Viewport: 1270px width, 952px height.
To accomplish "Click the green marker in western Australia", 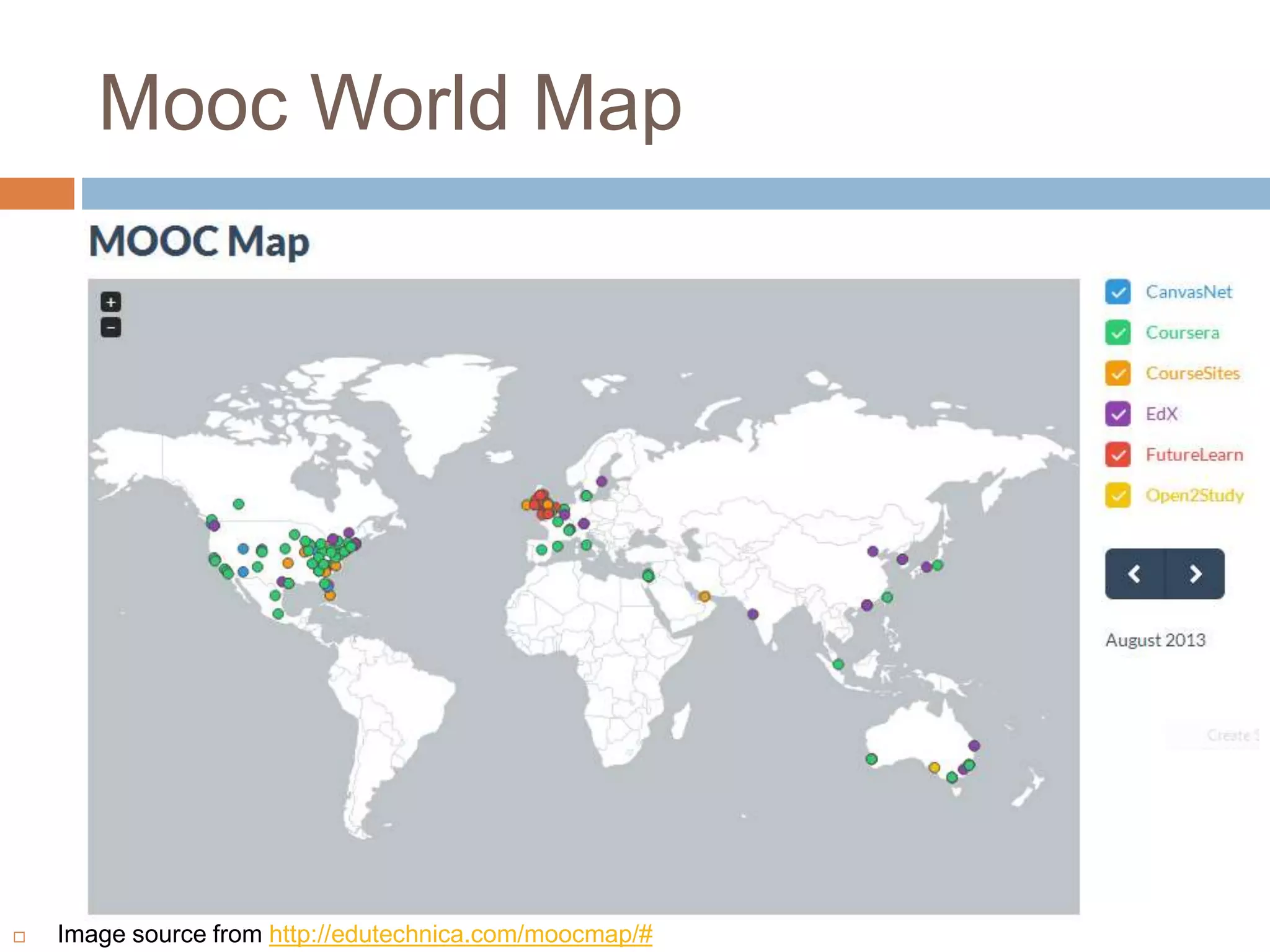I will [x=871, y=759].
